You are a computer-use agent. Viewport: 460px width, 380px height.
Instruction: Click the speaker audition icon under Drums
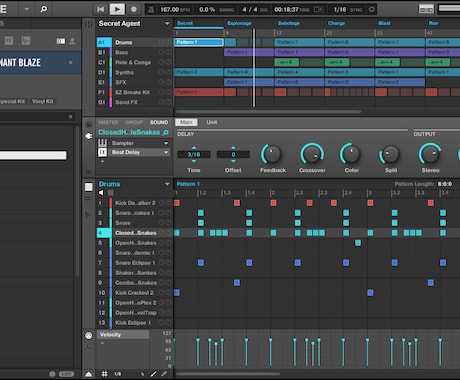click(101, 193)
